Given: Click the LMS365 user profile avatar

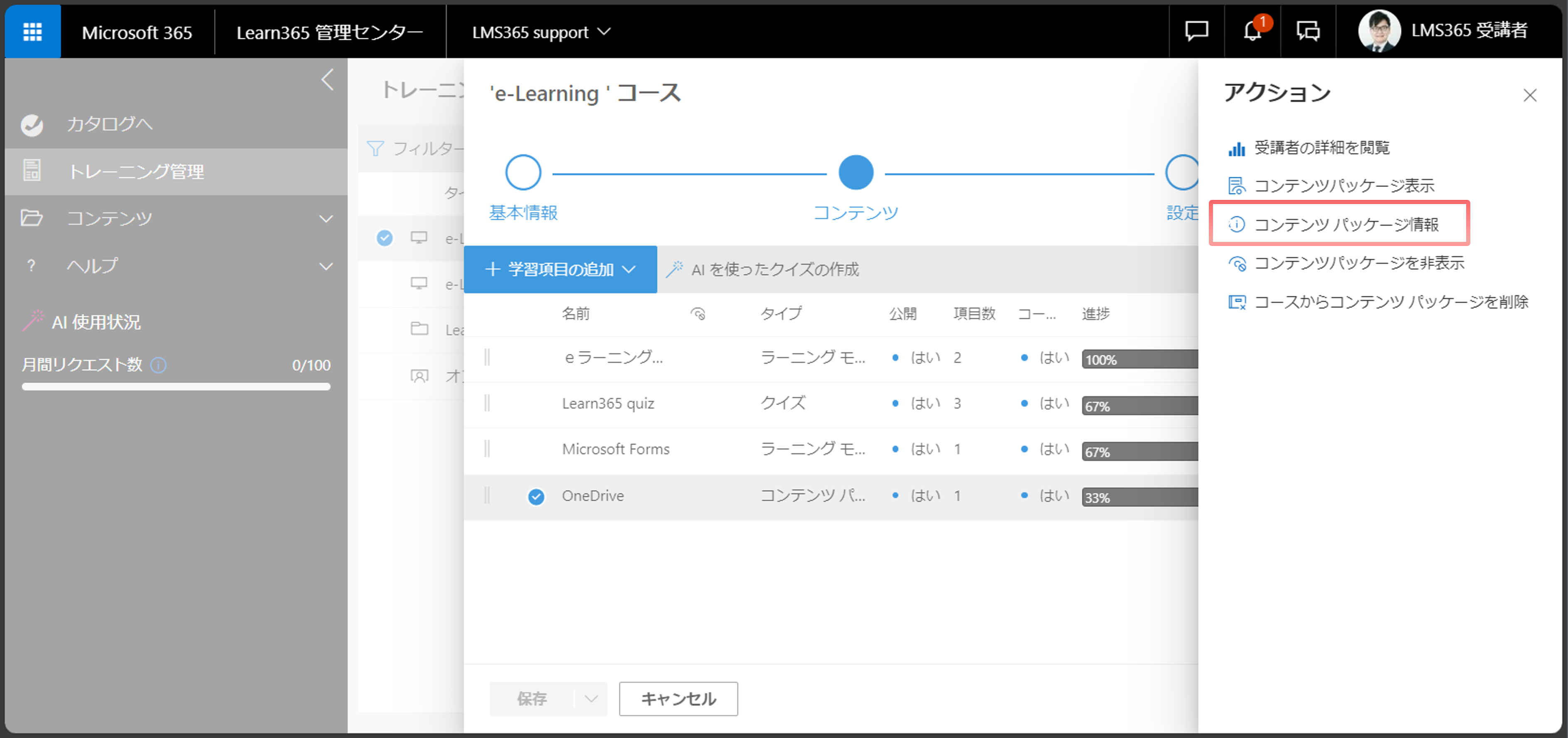Looking at the screenshot, I should click(1379, 30).
